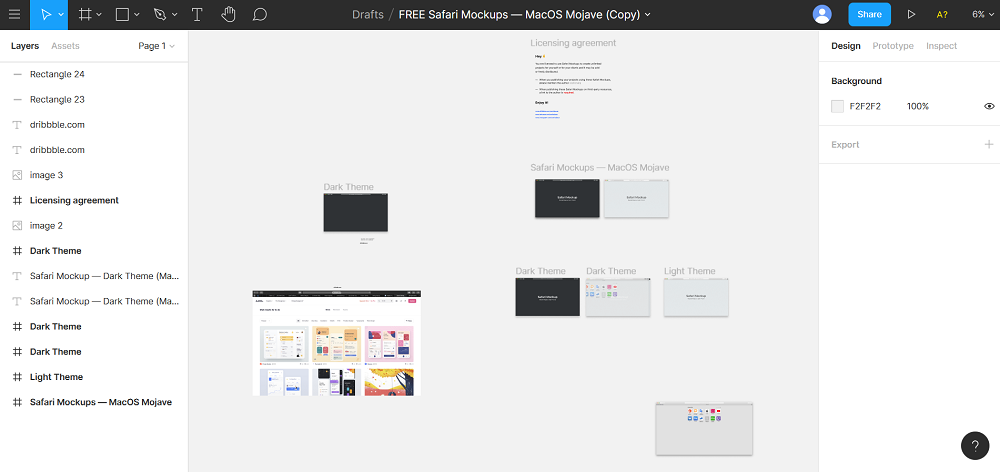1000x472 pixels.
Task: Select the Move tool
Action: pyautogui.click(x=46, y=15)
